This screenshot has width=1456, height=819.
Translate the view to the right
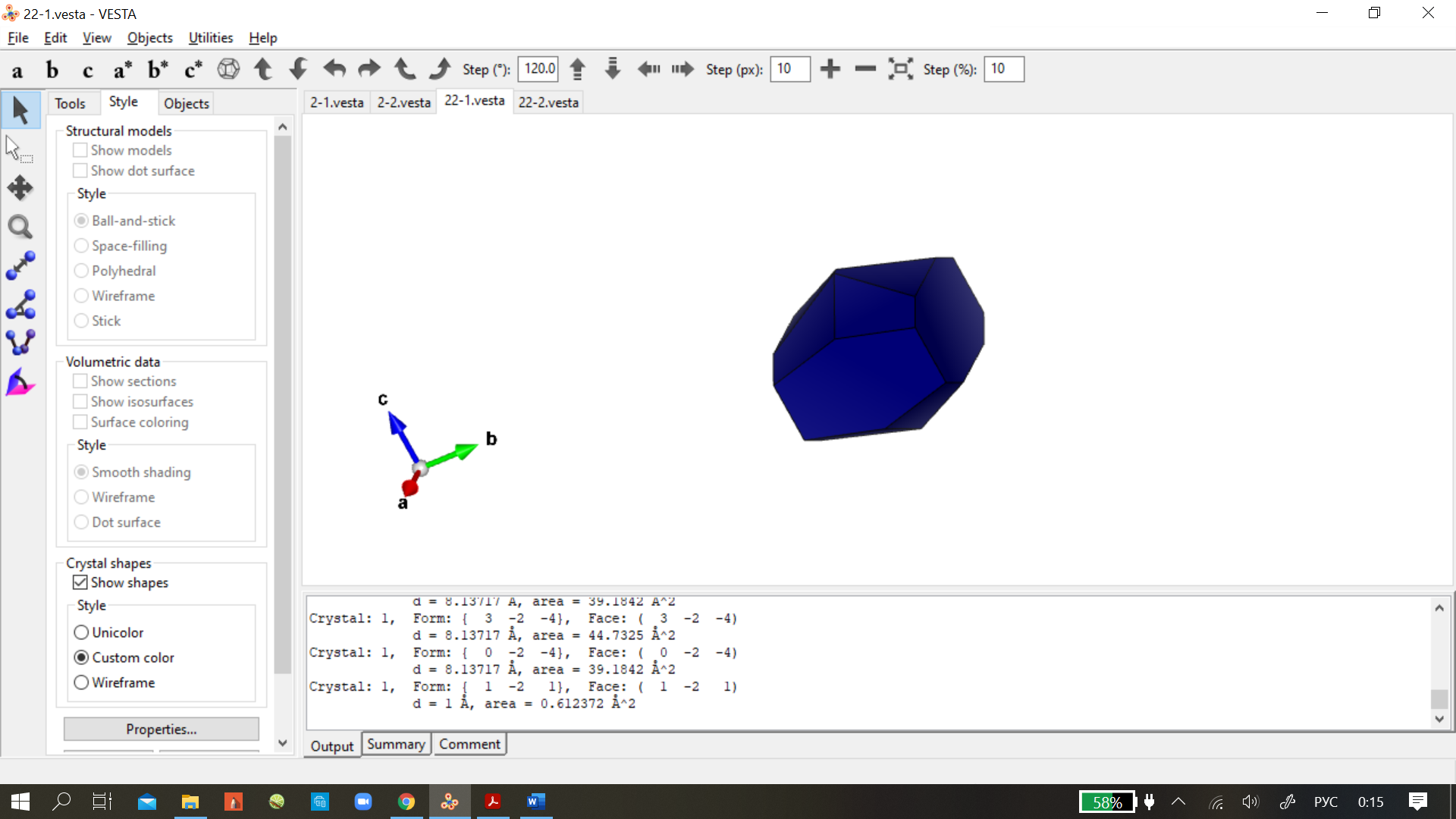682,69
